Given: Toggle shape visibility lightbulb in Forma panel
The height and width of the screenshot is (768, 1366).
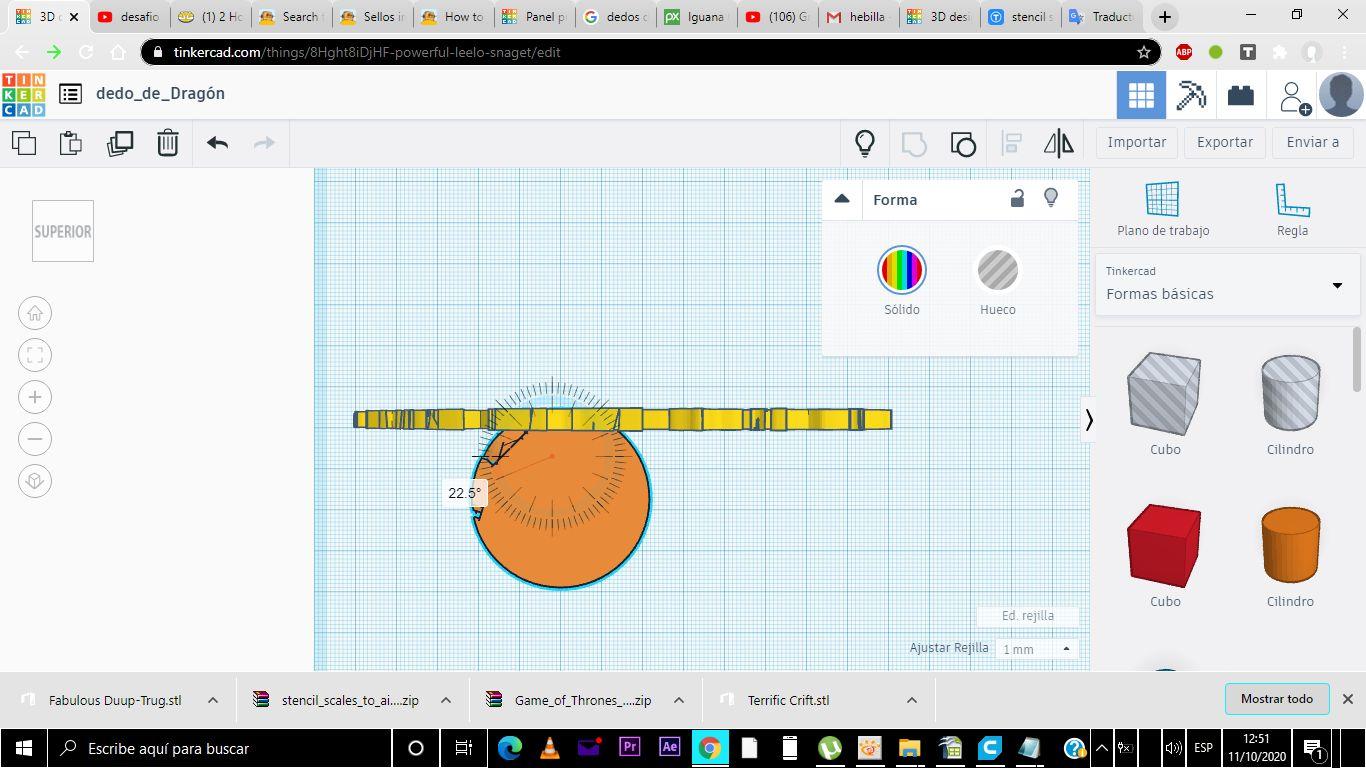Looking at the screenshot, I should pyautogui.click(x=1051, y=198).
